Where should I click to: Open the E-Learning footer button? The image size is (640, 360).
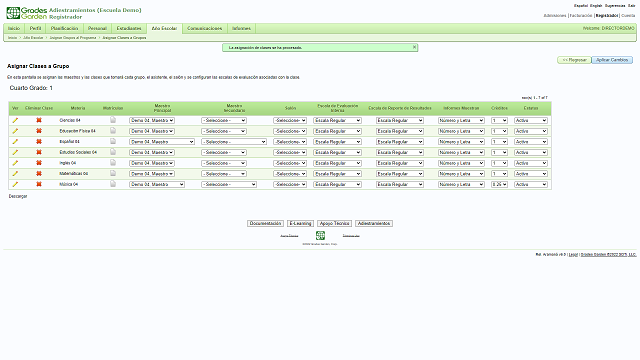click(x=300, y=224)
